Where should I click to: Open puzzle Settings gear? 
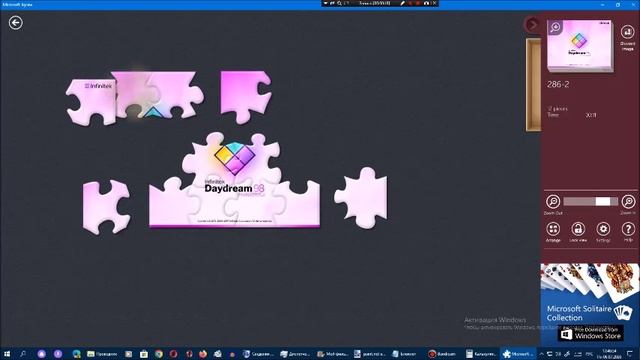[x=603, y=232]
